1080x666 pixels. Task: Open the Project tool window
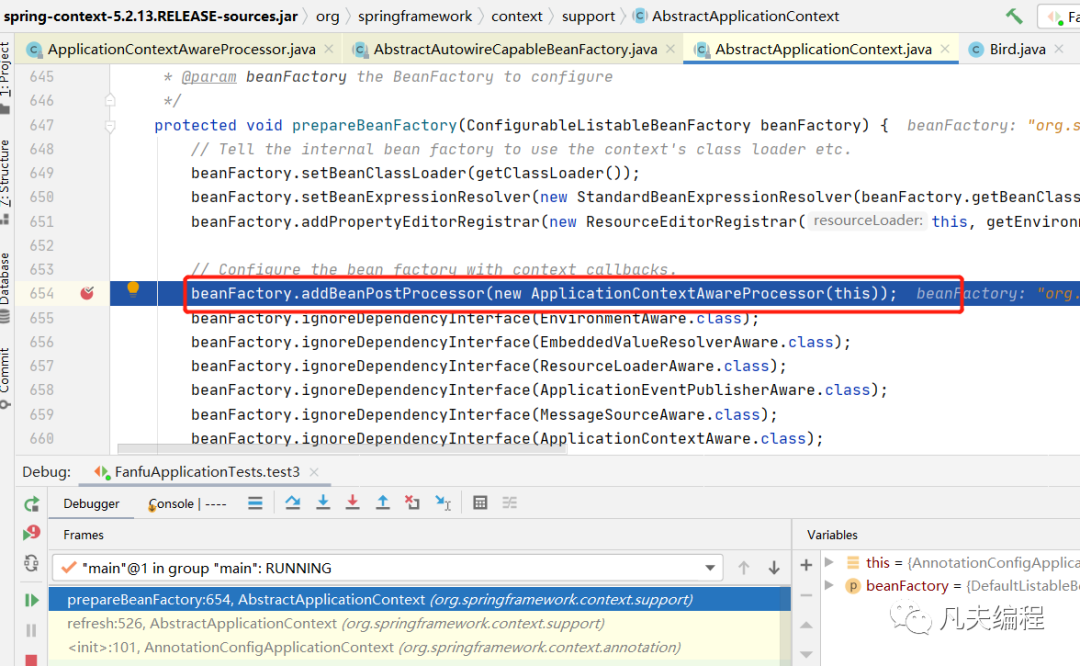pyautogui.click(x=6, y=76)
